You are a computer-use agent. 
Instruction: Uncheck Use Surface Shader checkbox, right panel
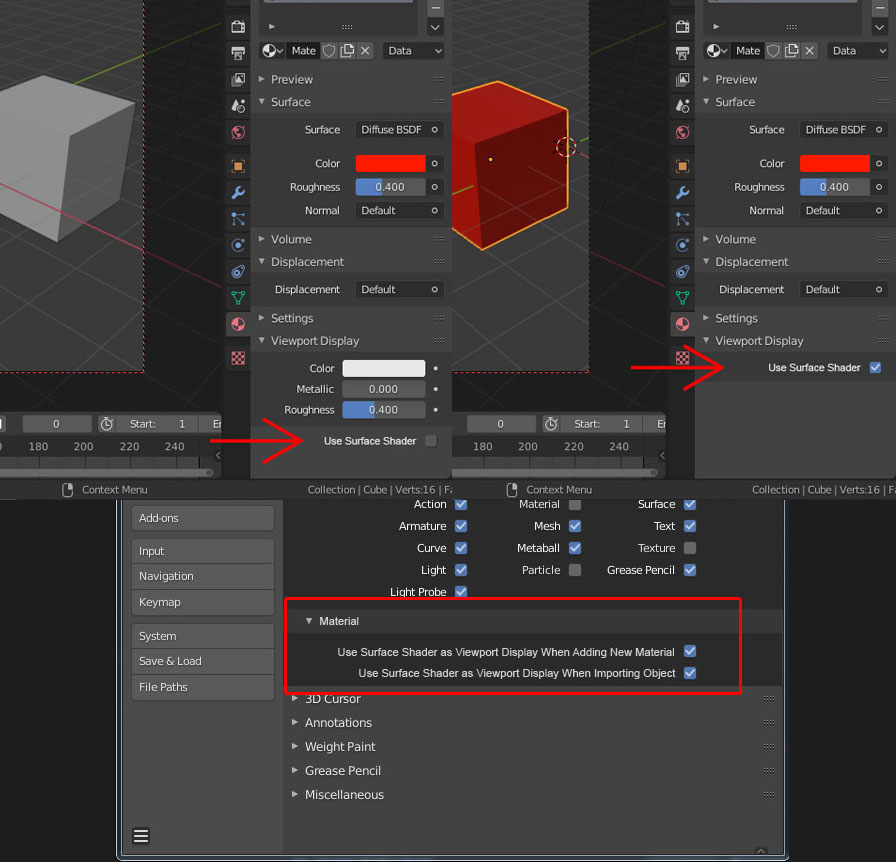tap(875, 368)
